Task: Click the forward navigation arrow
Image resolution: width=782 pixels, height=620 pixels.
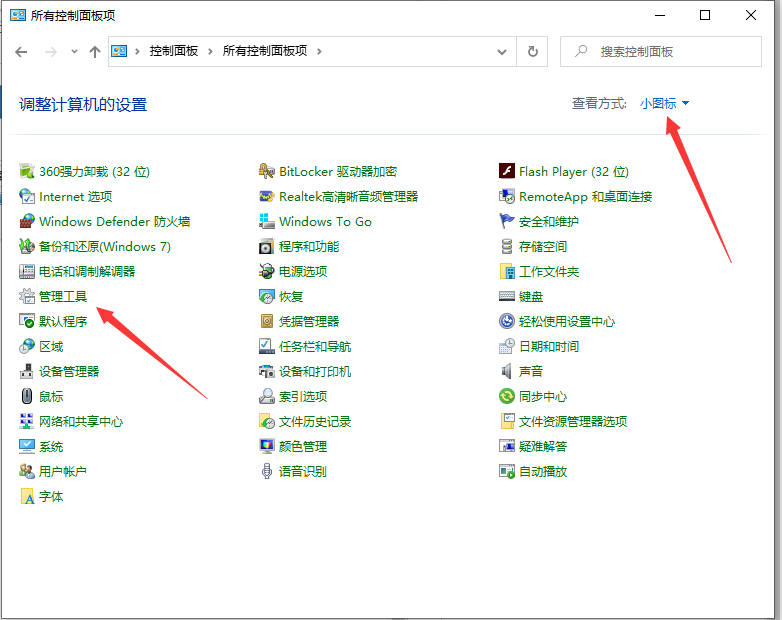Action: (50, 51)
